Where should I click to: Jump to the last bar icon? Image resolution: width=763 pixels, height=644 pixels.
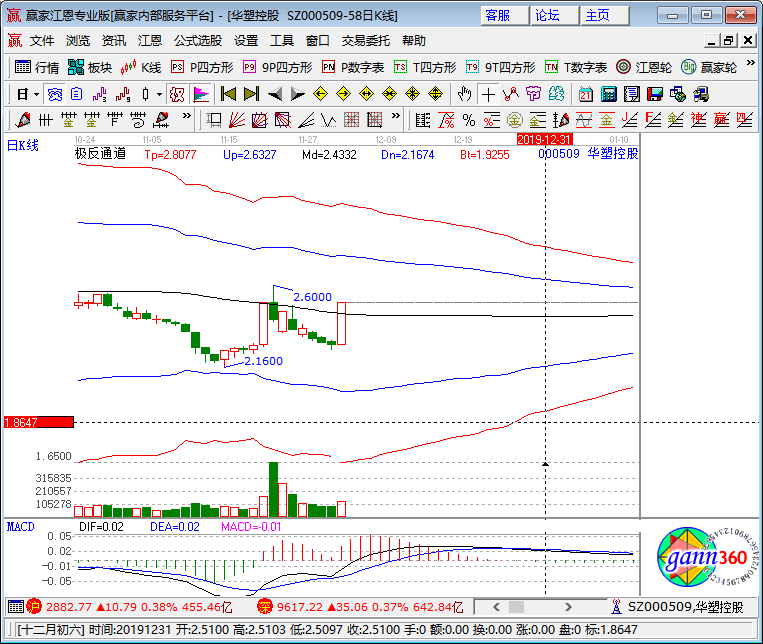(251, 94)
